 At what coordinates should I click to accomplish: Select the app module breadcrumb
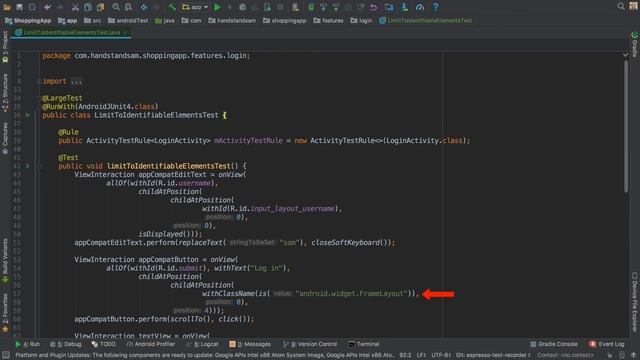click(x=67, y=20)
